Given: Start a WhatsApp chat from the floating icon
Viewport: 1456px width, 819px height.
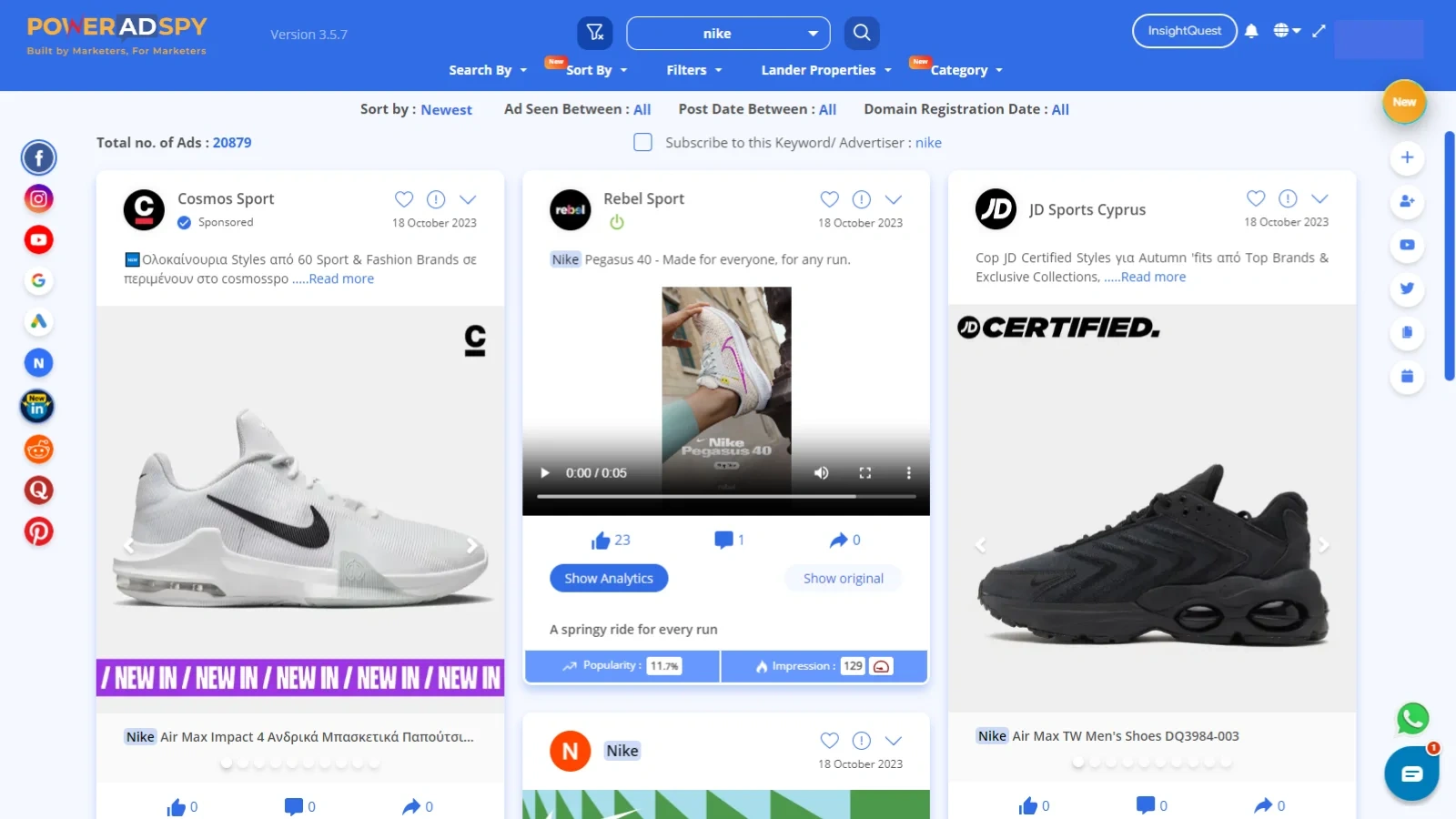Looking at the screenshot, I should coord(1411,719).
